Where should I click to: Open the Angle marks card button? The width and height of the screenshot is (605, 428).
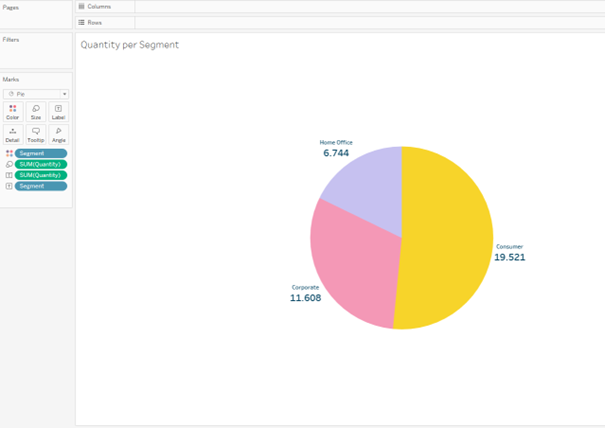pyautogui.click(x=59, y=135)
